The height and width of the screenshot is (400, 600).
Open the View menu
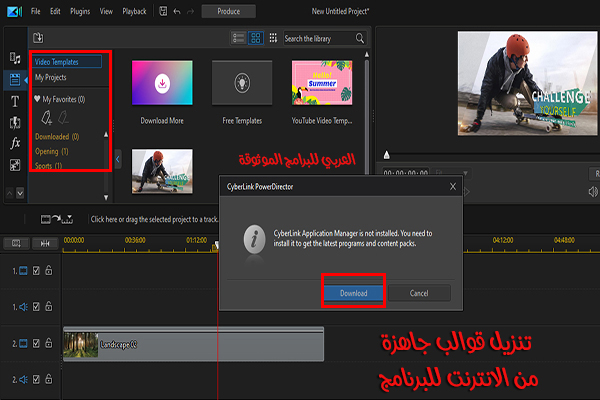point(106,11)
